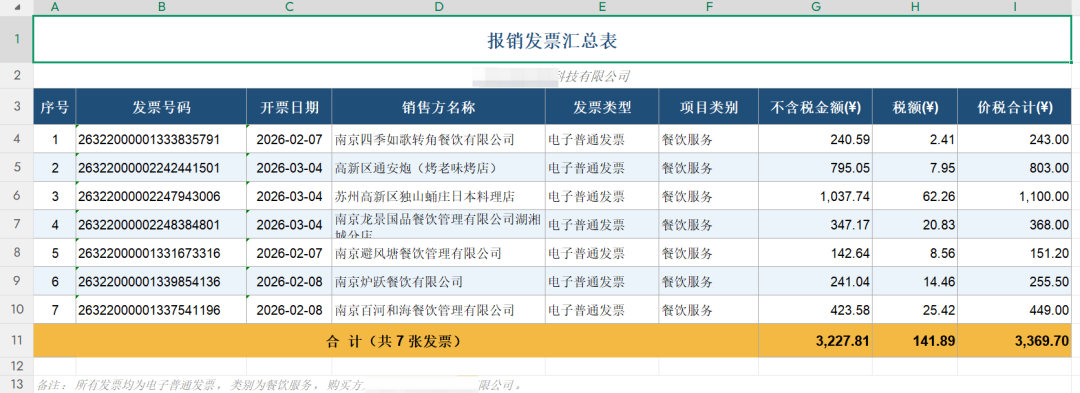Select invoice number 26322000001339854136
1080x393 pixels.
161,281
